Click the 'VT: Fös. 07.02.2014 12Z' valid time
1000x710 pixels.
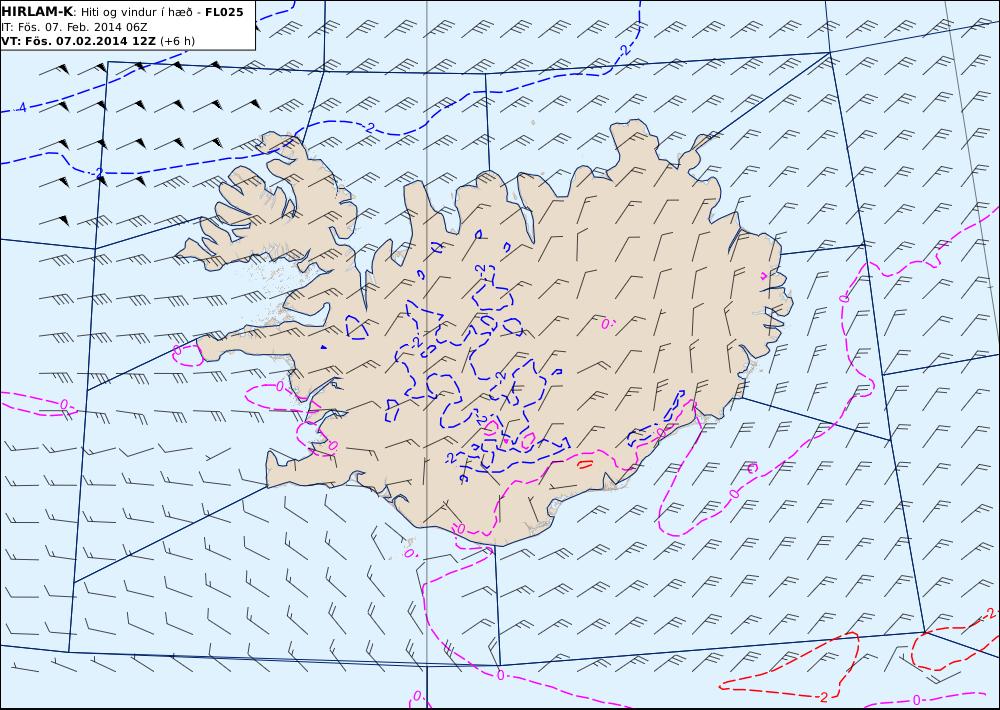(78, 41)
